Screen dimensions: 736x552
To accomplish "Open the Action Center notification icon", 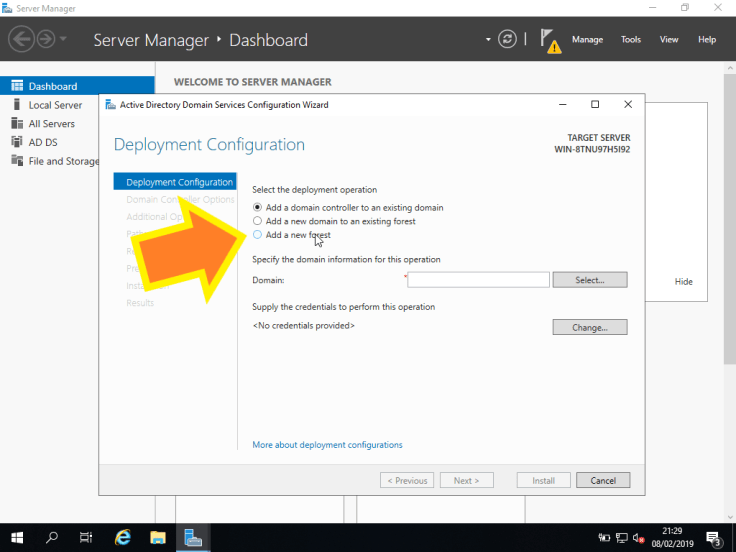I will tap(714, 537).
